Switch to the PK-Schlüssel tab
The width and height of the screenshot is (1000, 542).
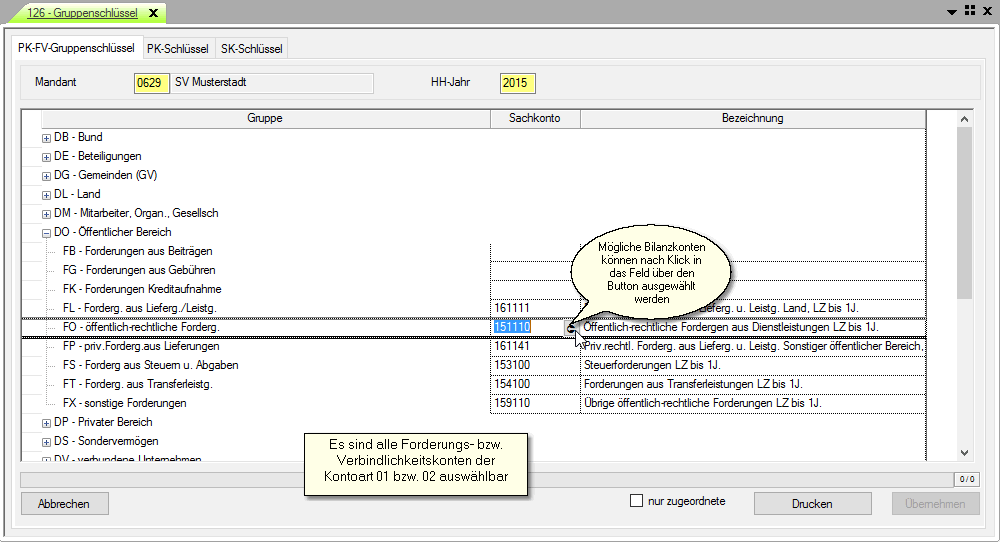coord(177,48)
